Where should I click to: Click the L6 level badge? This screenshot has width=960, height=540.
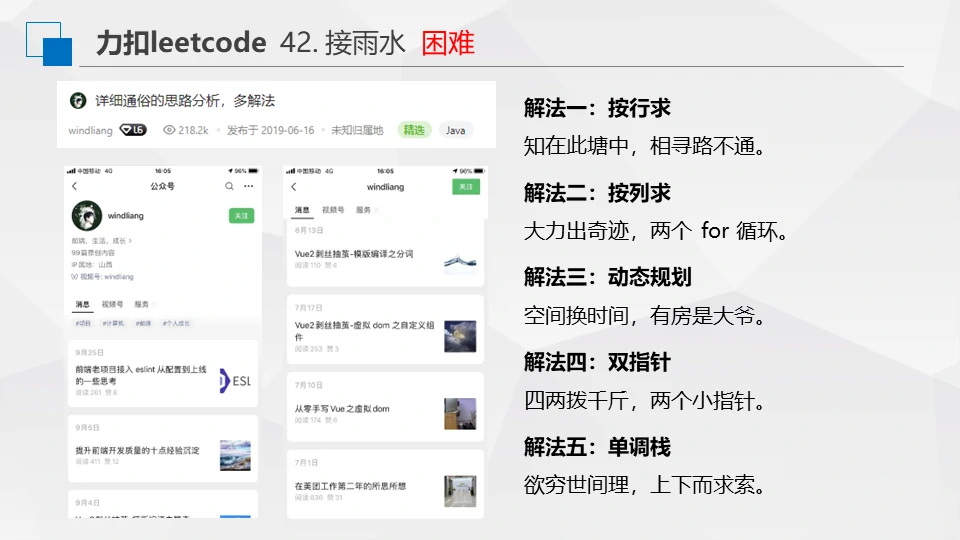tap(133, 130)
